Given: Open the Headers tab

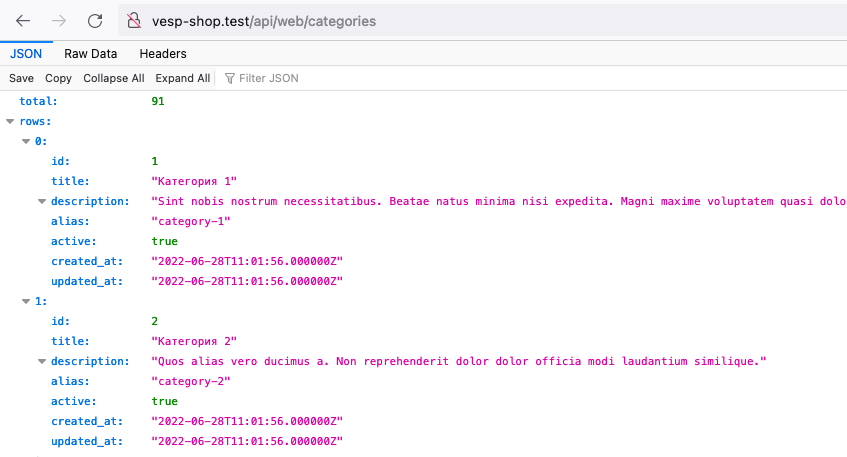Looking at the screenshot, I should pyautogui.click(x=163, y=54).
